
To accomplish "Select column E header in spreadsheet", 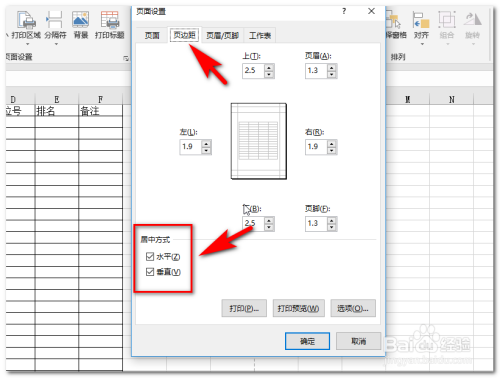I will tap(57, 99).
